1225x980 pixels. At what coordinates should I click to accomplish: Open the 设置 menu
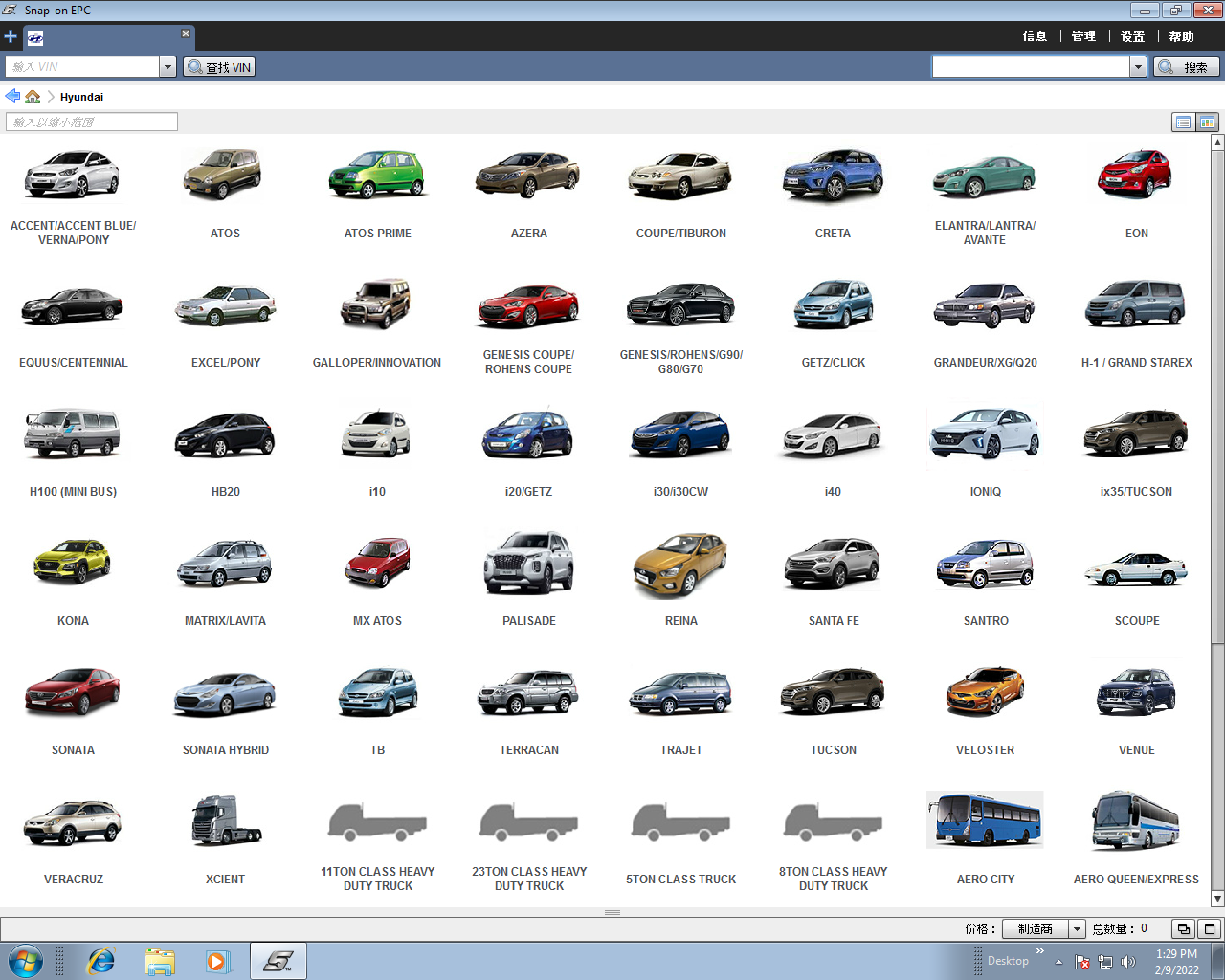pos(1133,36)
